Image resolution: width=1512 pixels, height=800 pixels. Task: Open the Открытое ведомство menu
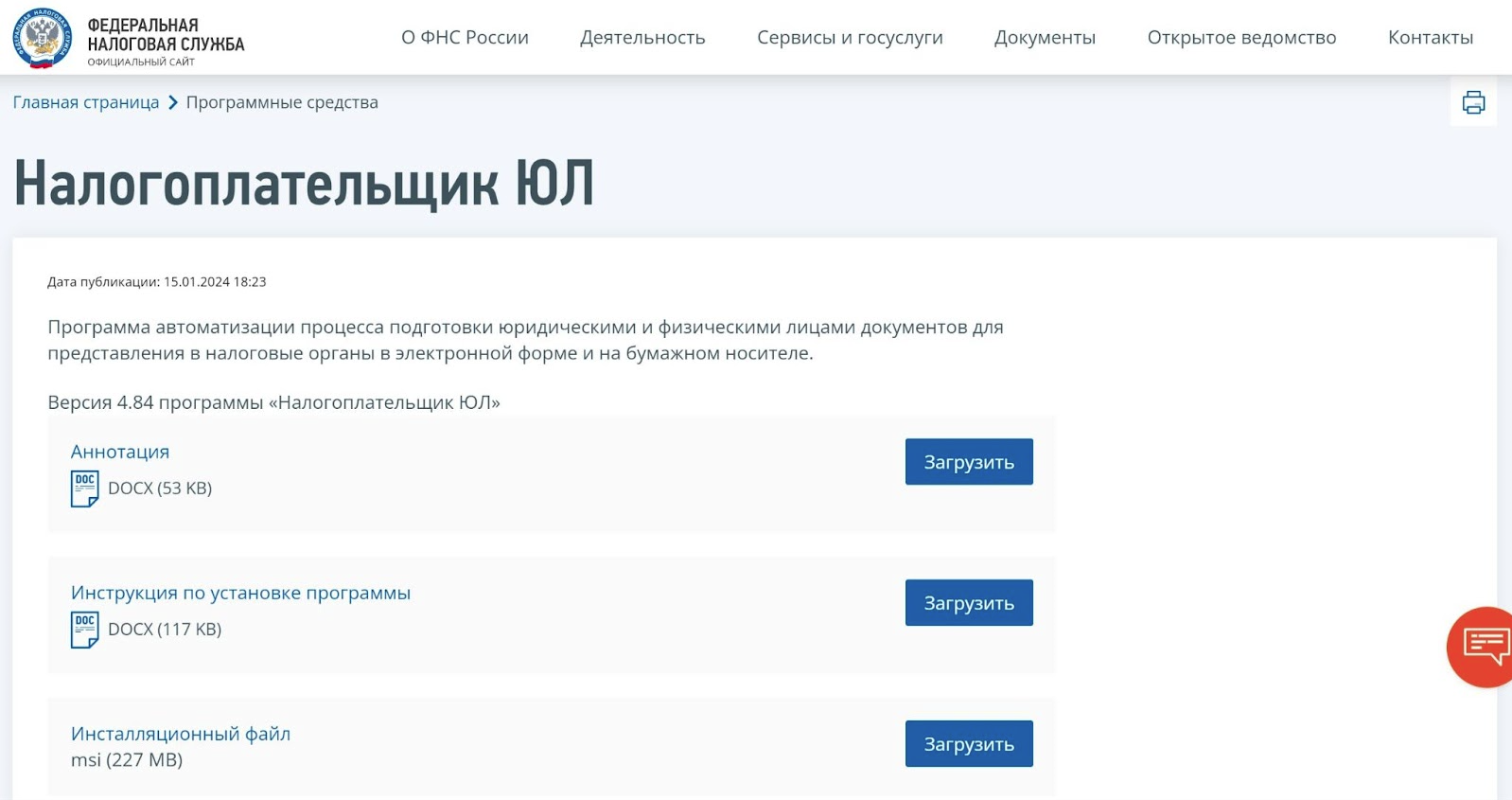tap(1241, 37)
